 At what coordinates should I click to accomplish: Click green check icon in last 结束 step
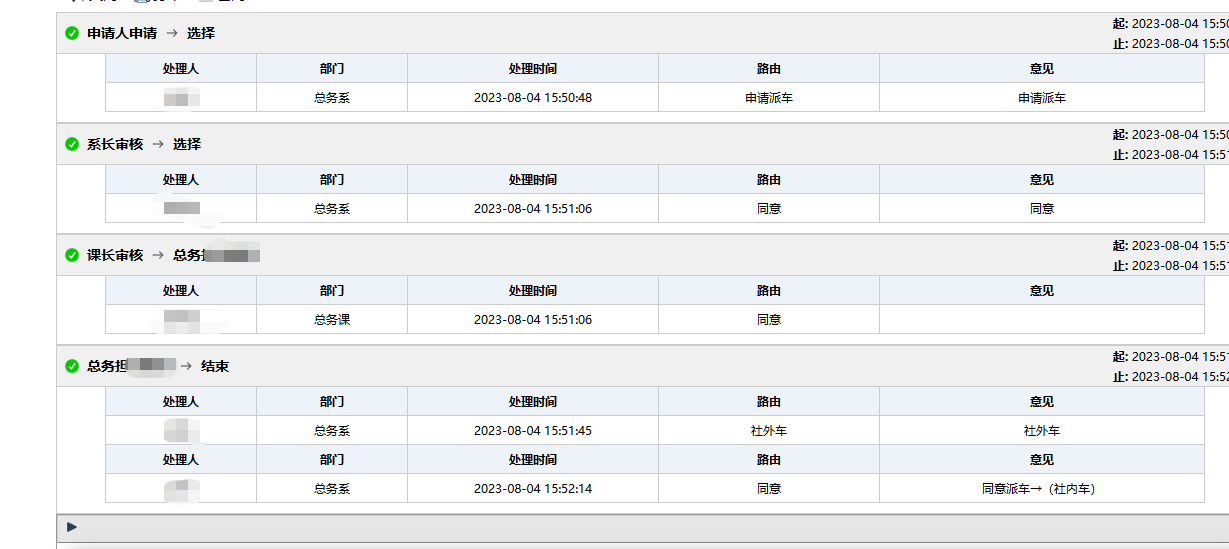tap(72, 366)
